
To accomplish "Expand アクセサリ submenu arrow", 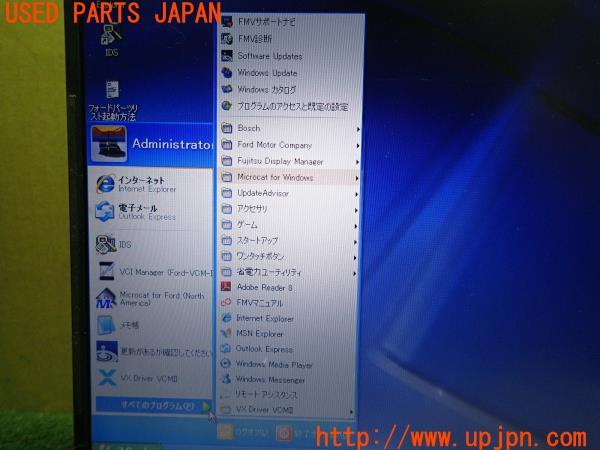I will pos(356,210).
